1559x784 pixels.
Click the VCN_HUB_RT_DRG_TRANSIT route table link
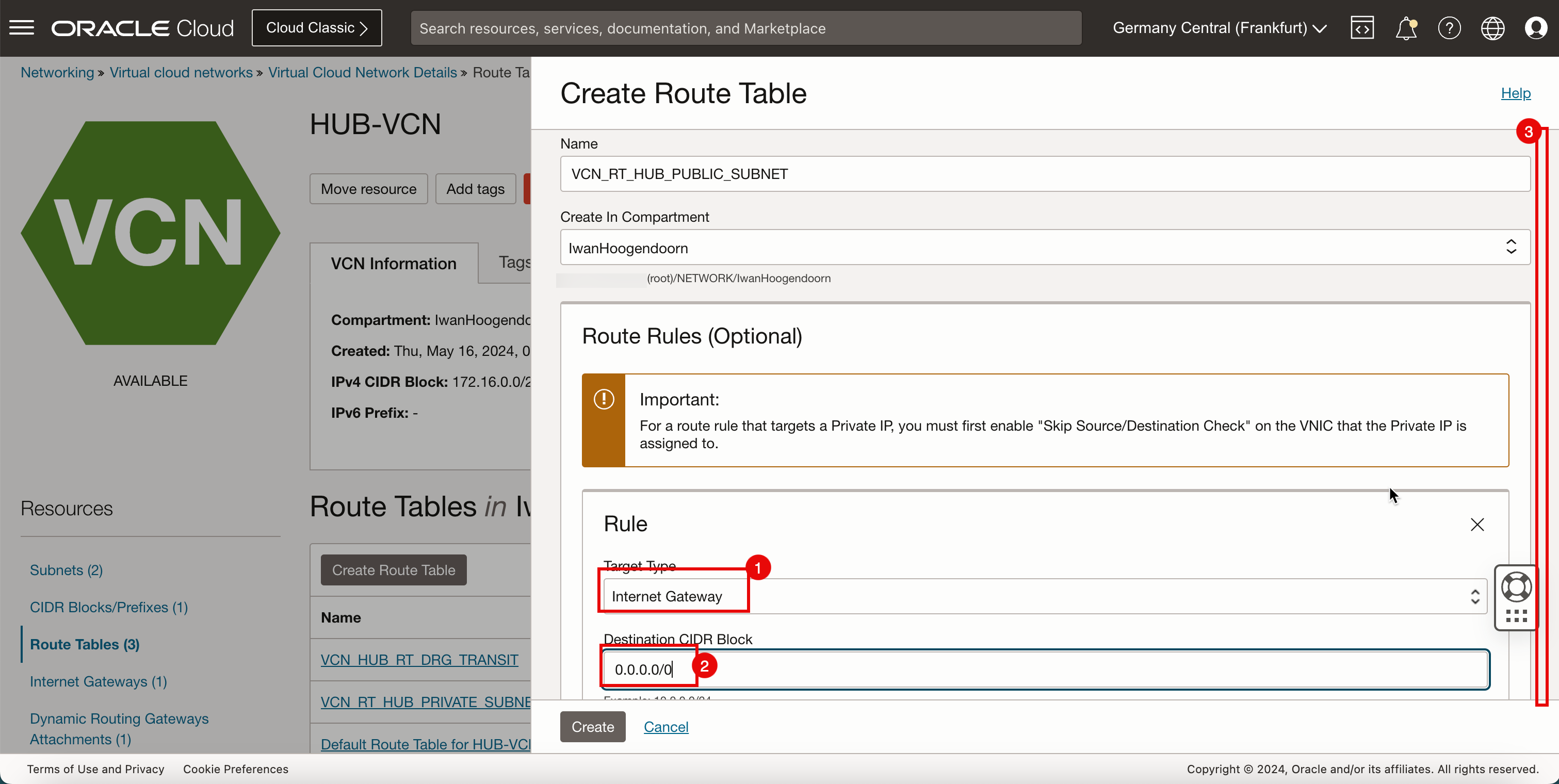[x=418, y=659]
